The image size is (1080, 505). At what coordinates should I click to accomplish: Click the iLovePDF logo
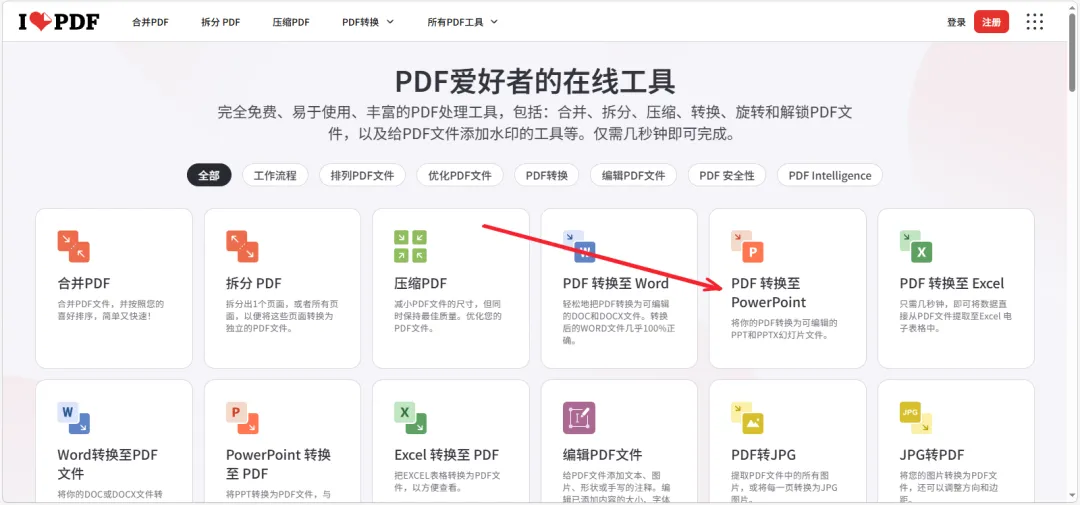[59, 22]
